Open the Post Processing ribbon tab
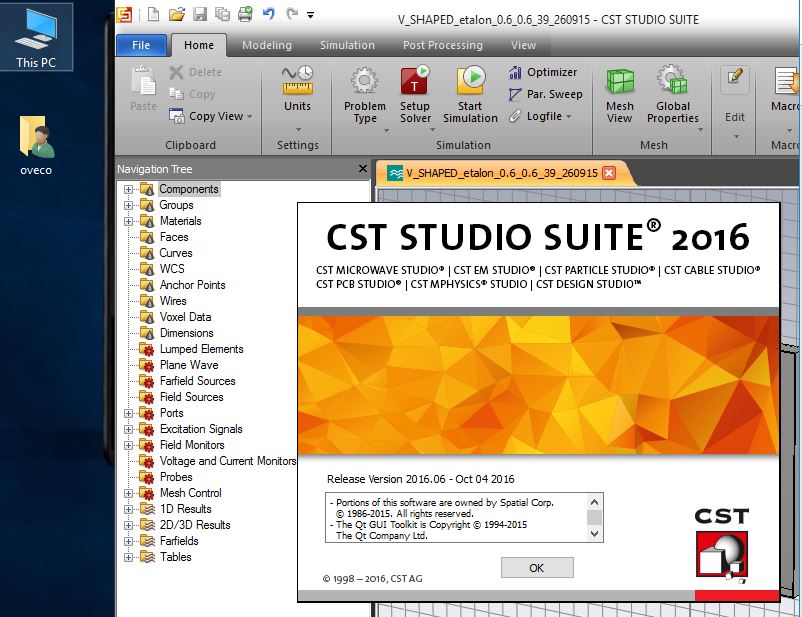 pyautogui.click(x=443, y=45)
